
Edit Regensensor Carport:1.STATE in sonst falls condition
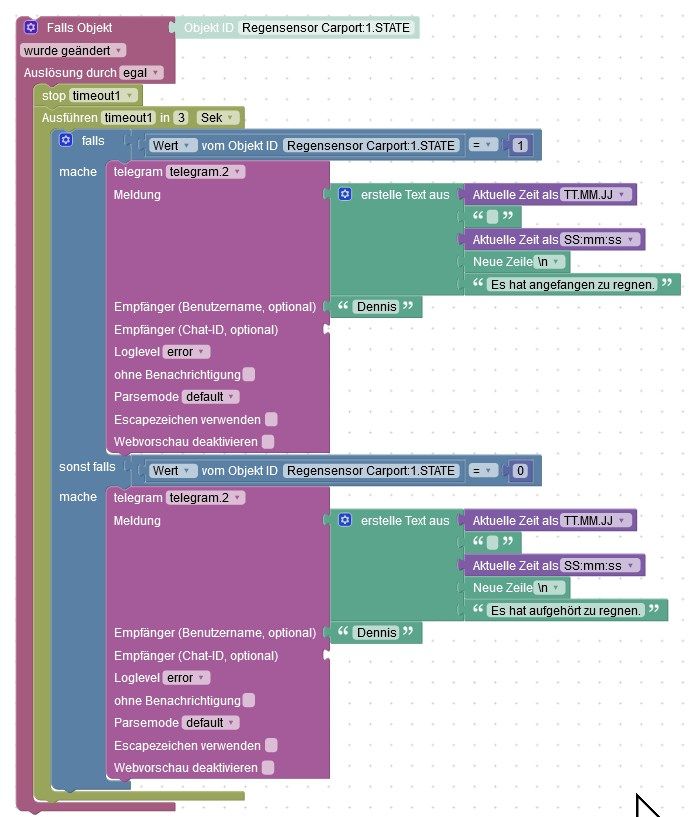click(371, 471)
